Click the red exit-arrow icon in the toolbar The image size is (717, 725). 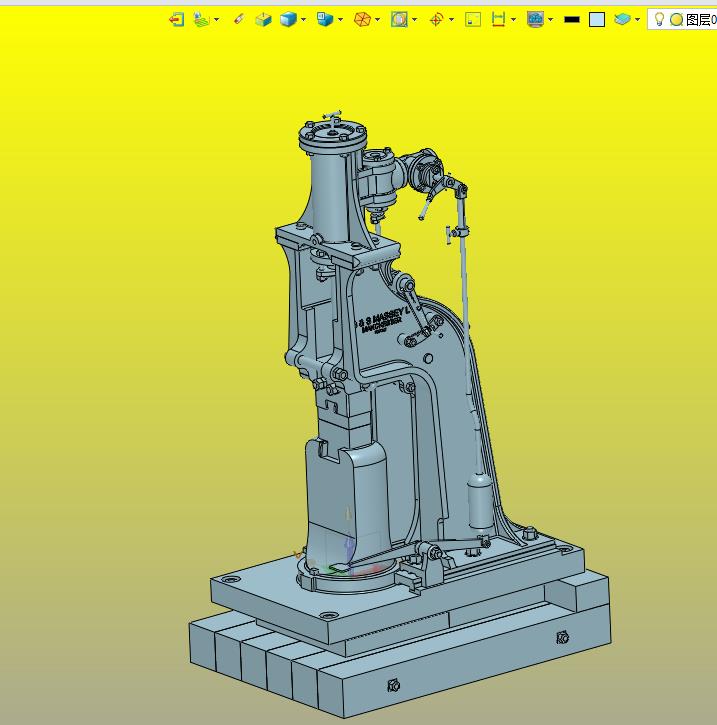click(x=177, y=19)
